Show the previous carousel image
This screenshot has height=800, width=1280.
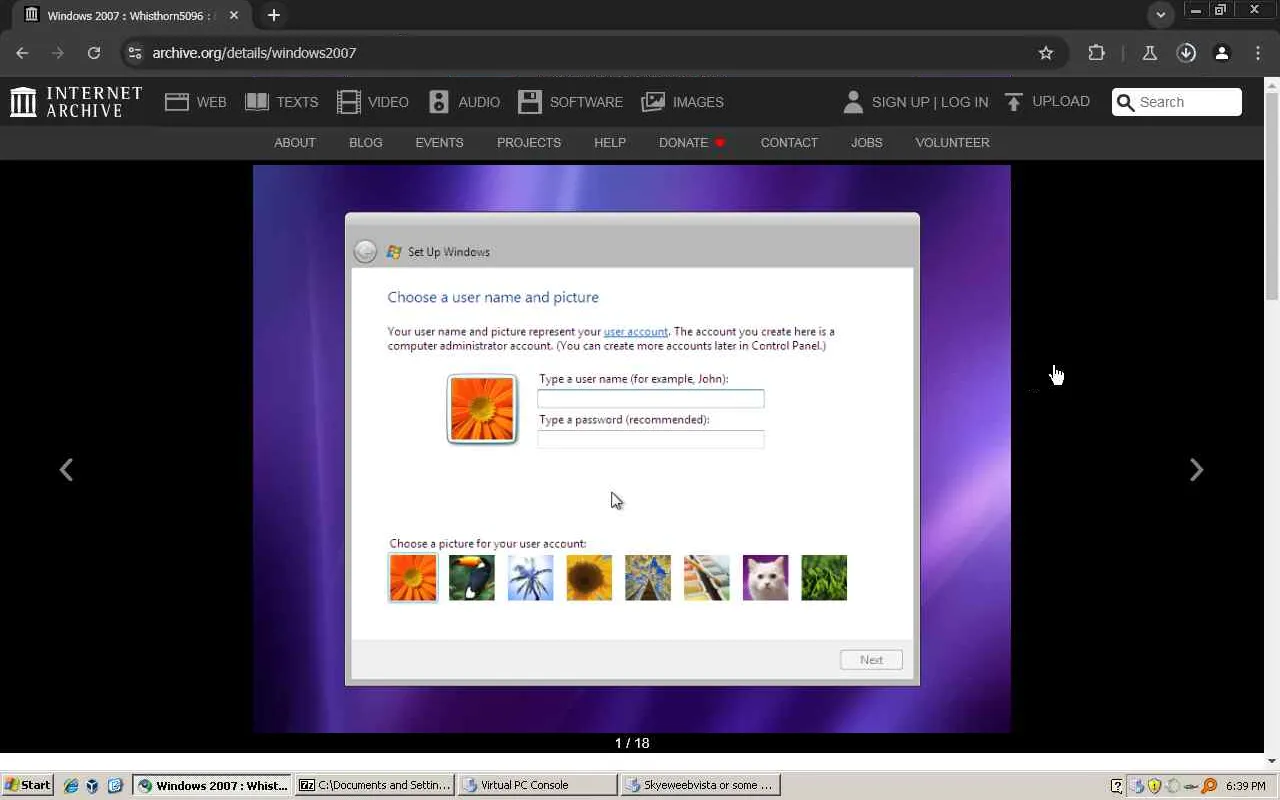(x=66, y=470)
